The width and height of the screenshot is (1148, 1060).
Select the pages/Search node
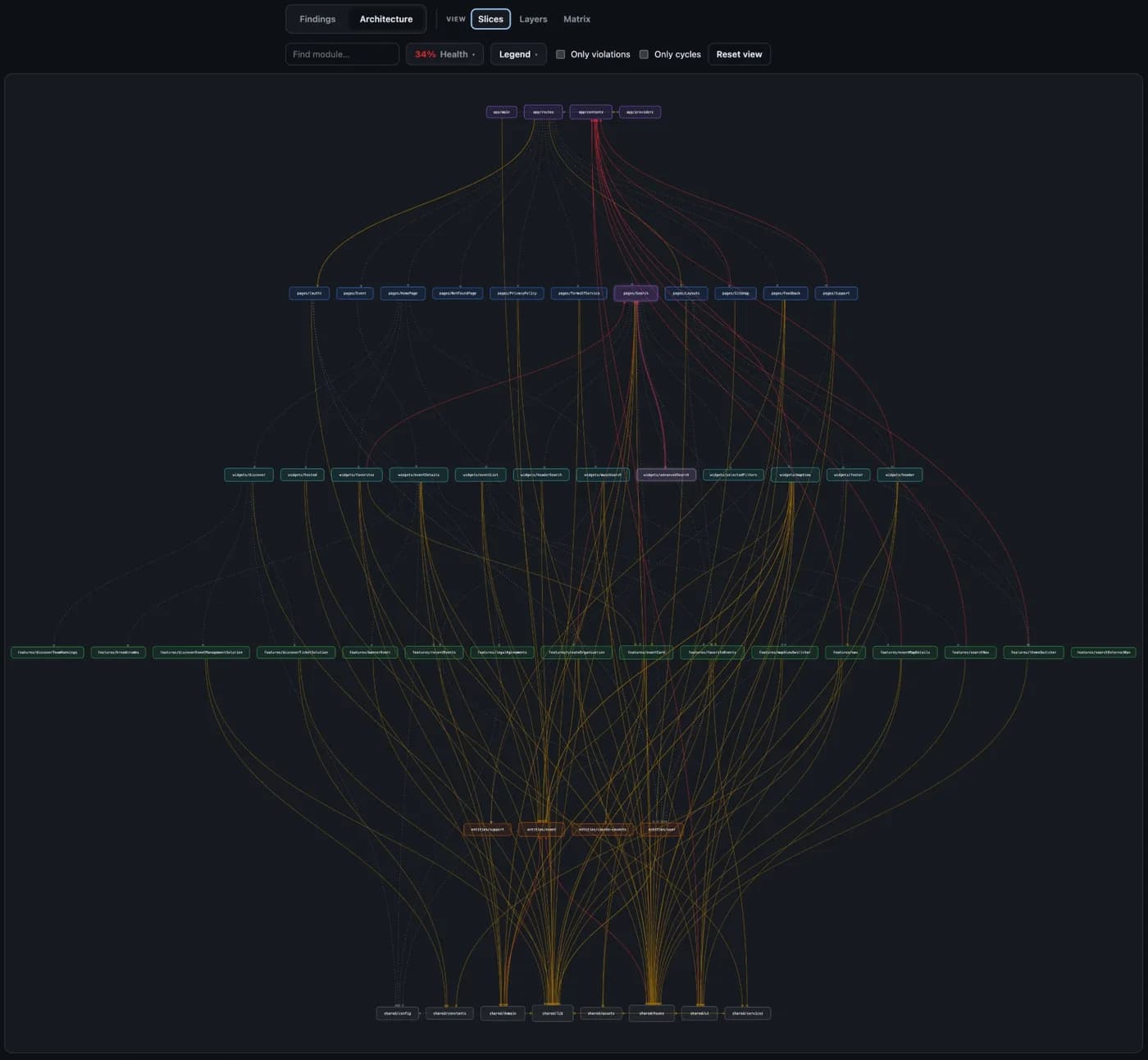coord(635,293)
